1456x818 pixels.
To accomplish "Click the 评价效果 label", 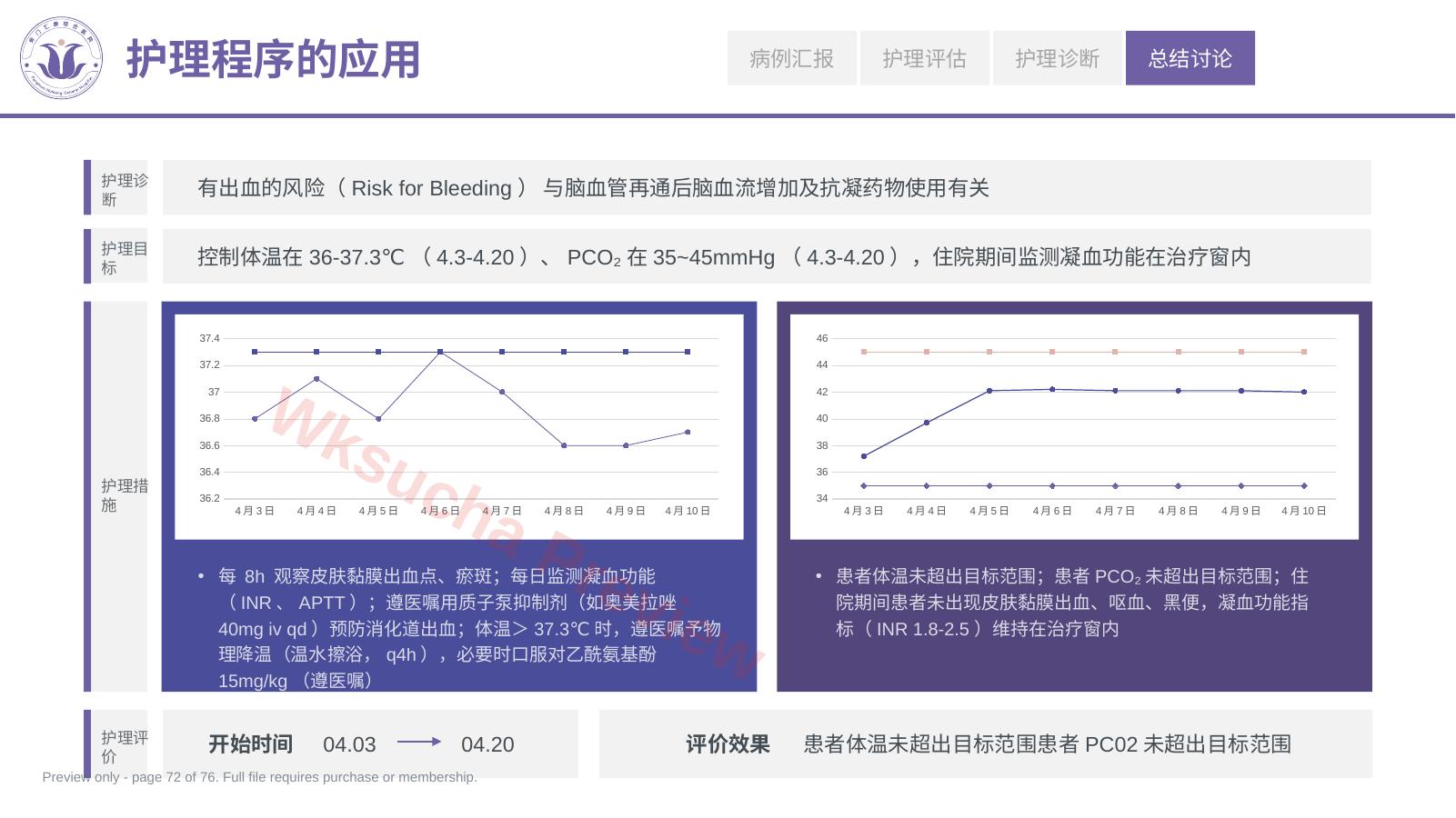I will point(728,744).
